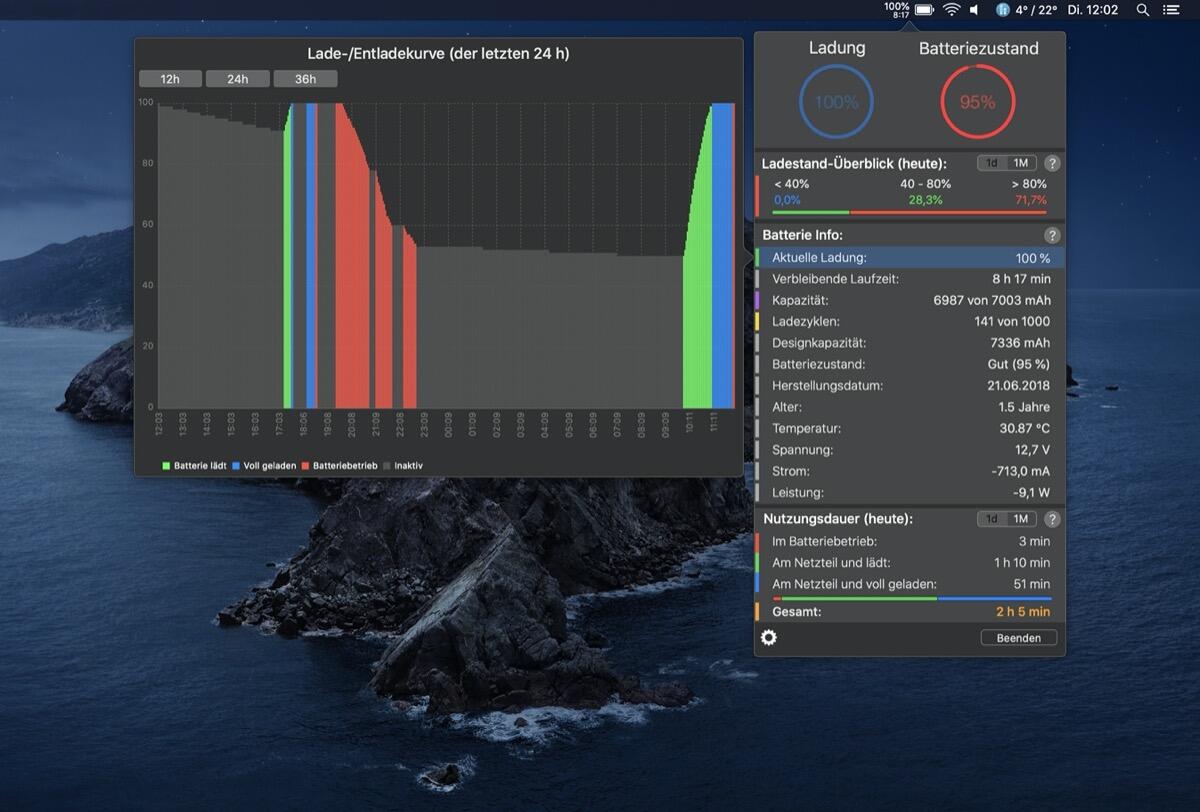Screen dimensions: 1200x812
Task: Click help icon beside Batterie Info header
Action: coord(1052,235)
